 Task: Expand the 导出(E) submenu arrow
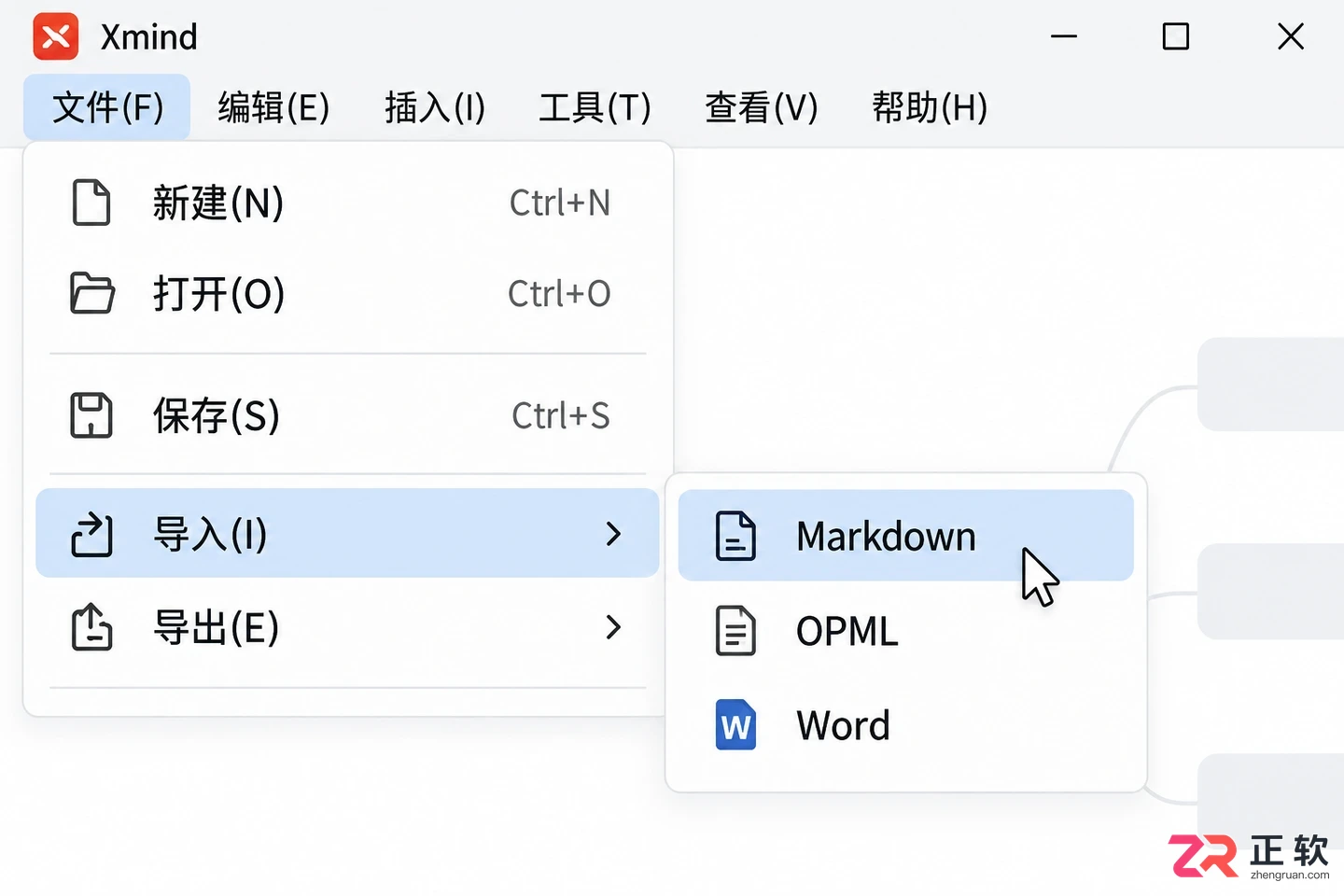tap(613, 626)
